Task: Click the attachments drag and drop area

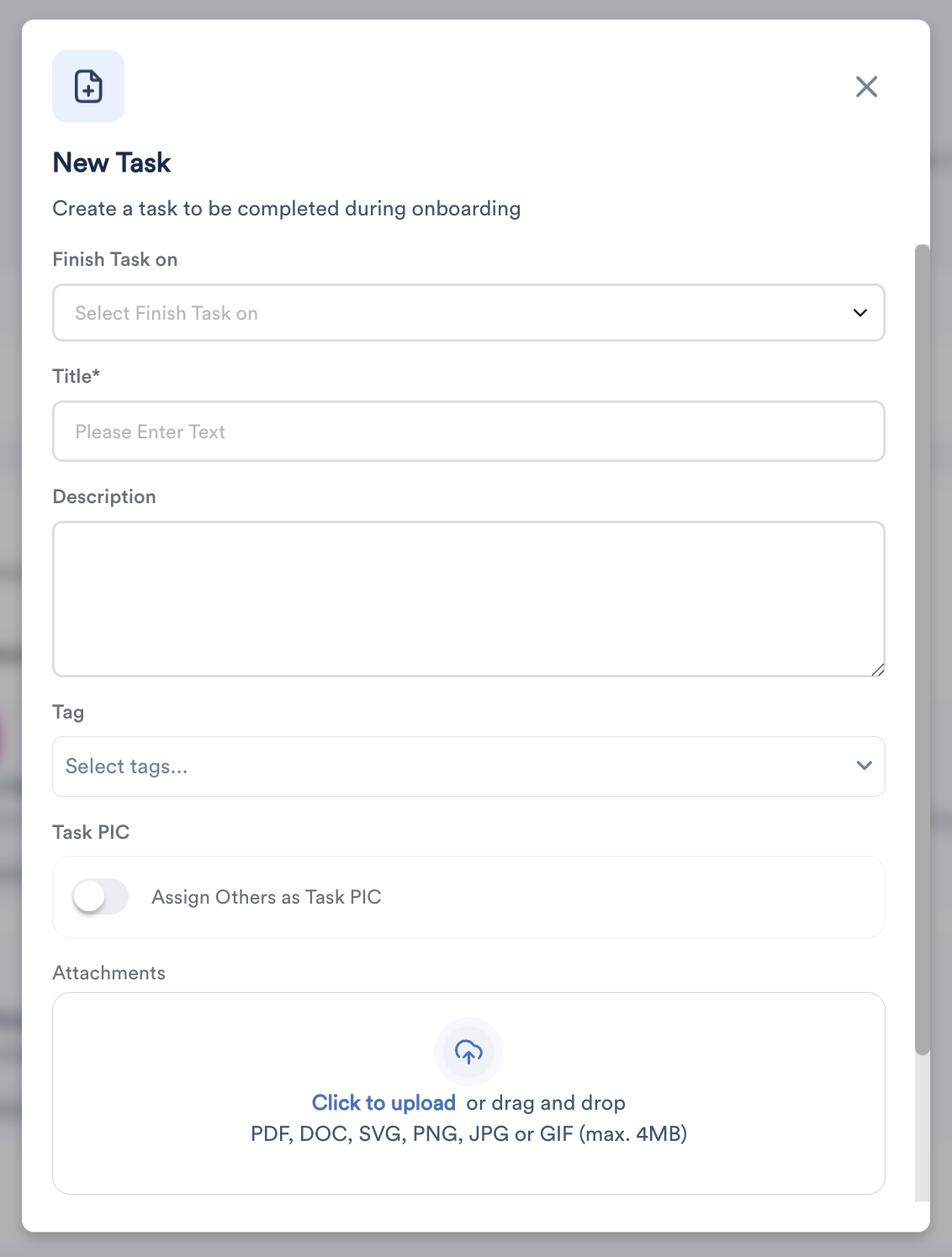Action: [468, 1093]
